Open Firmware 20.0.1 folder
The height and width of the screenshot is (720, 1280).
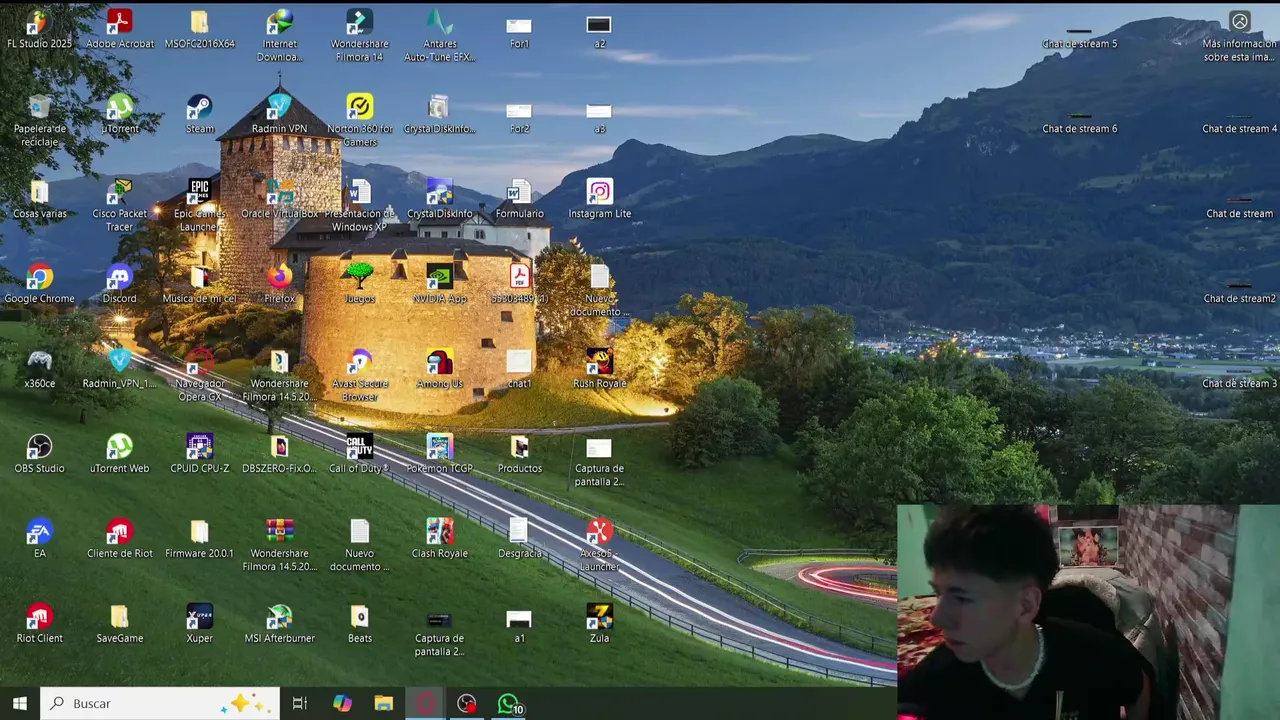click(x=199, y=532)
